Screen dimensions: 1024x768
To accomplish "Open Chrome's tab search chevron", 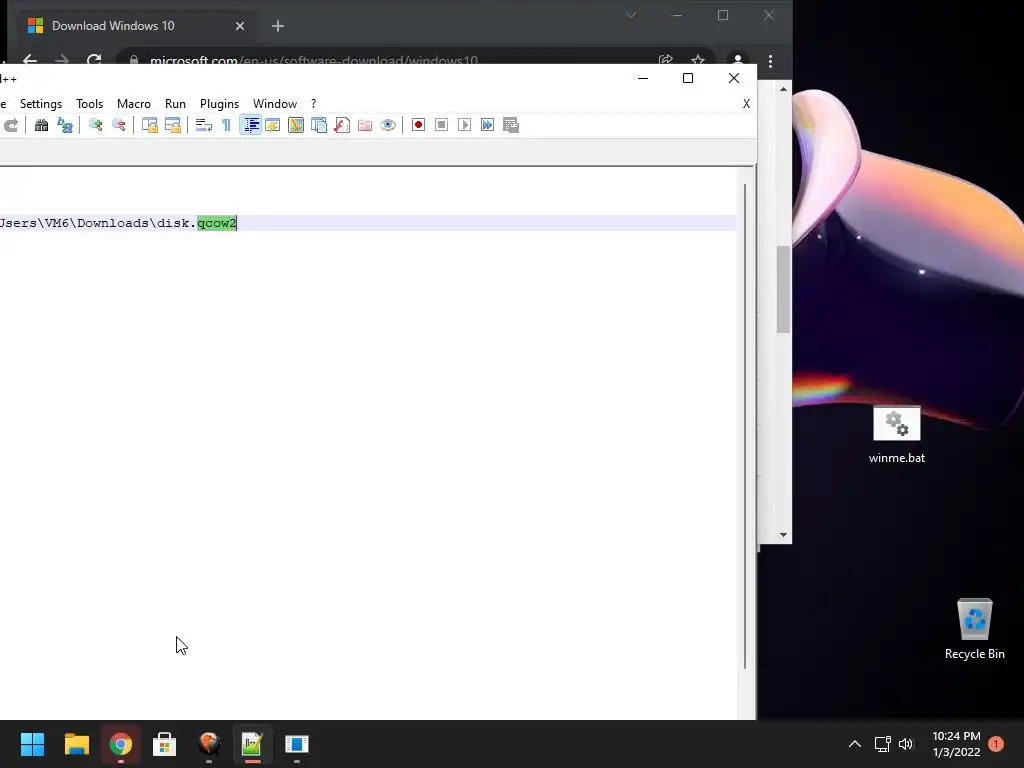I will coord(631,15).
